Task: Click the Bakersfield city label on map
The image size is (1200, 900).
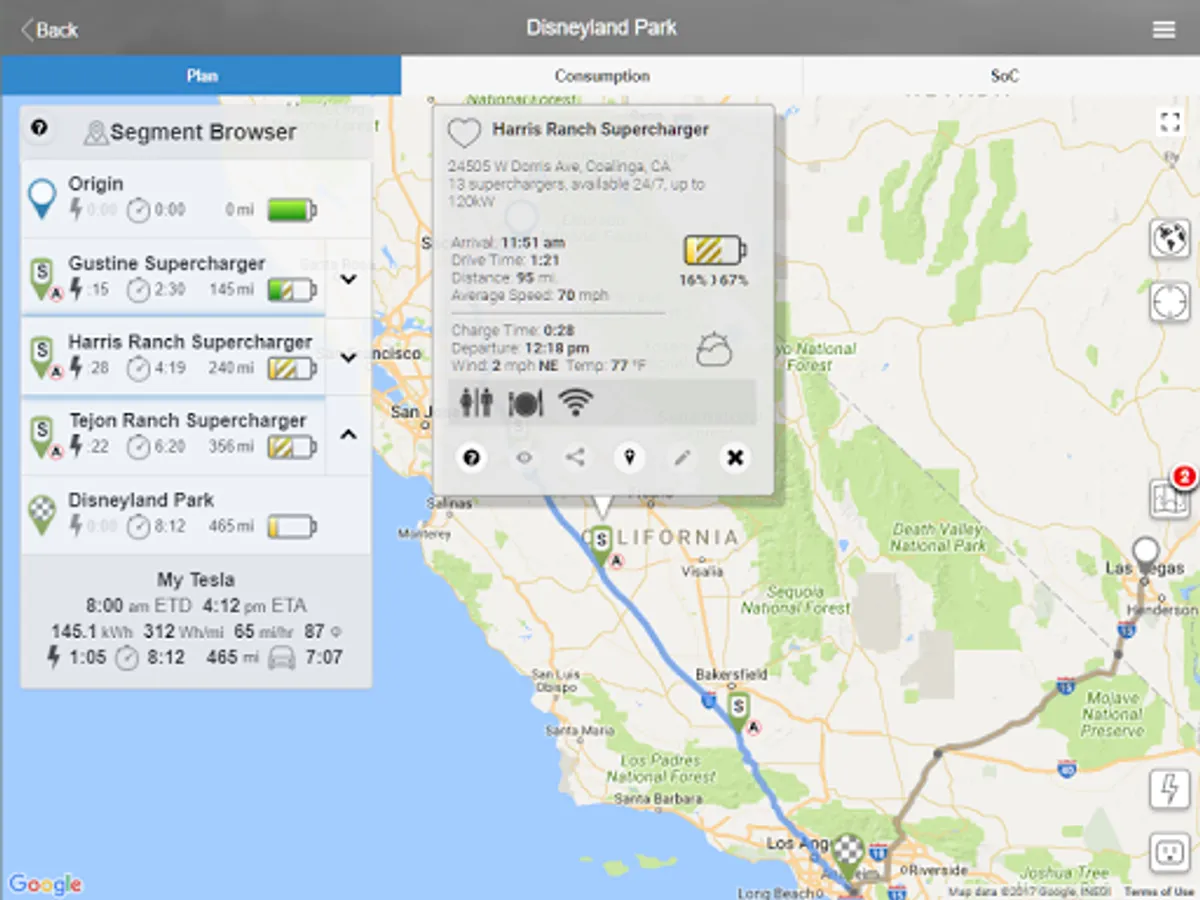Action: pyautogui.click(x=732, y=675)
